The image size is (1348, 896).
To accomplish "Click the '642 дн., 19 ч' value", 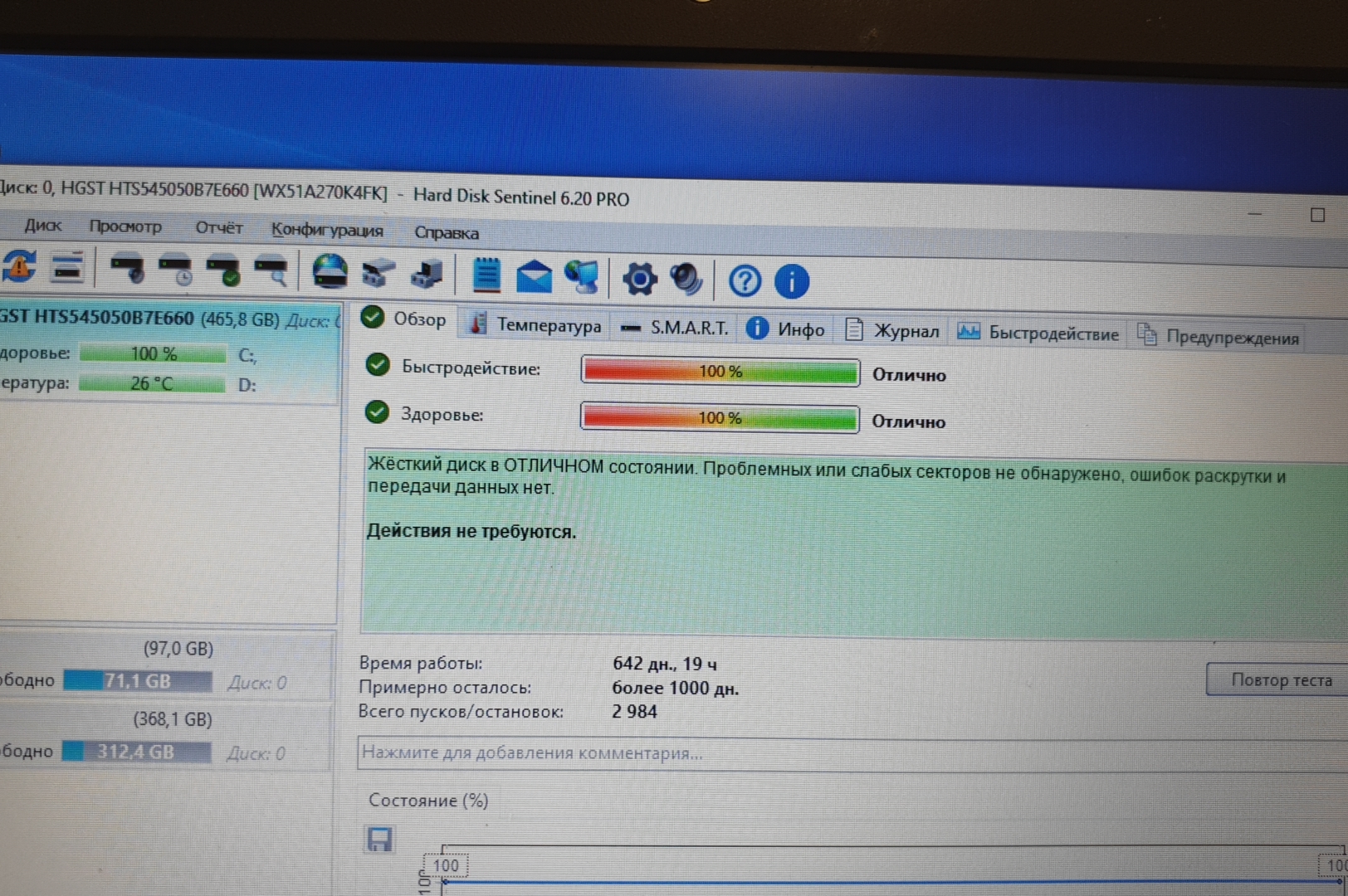I will point(665,664).
